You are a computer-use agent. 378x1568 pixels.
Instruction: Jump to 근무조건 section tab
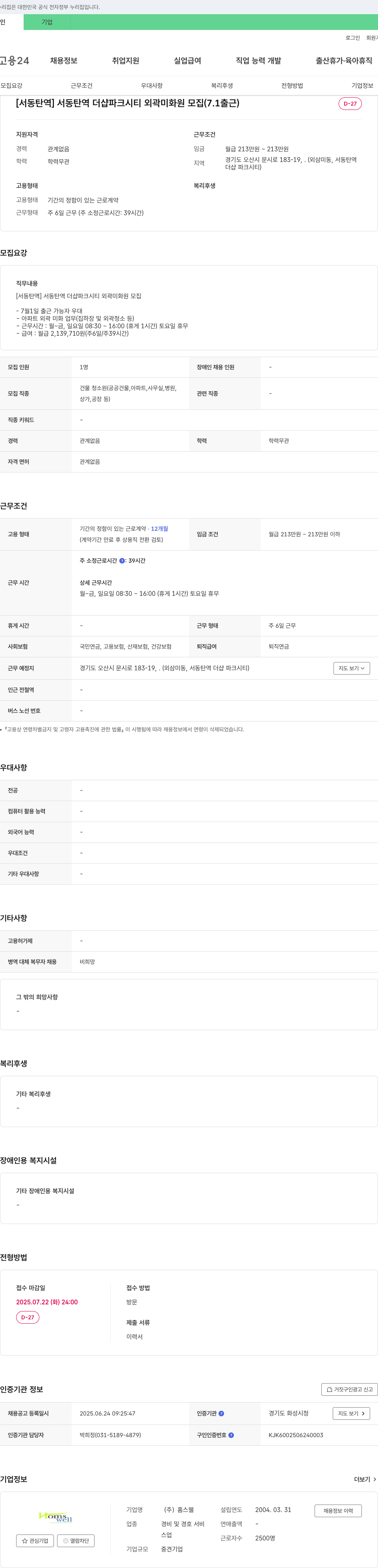82,86
